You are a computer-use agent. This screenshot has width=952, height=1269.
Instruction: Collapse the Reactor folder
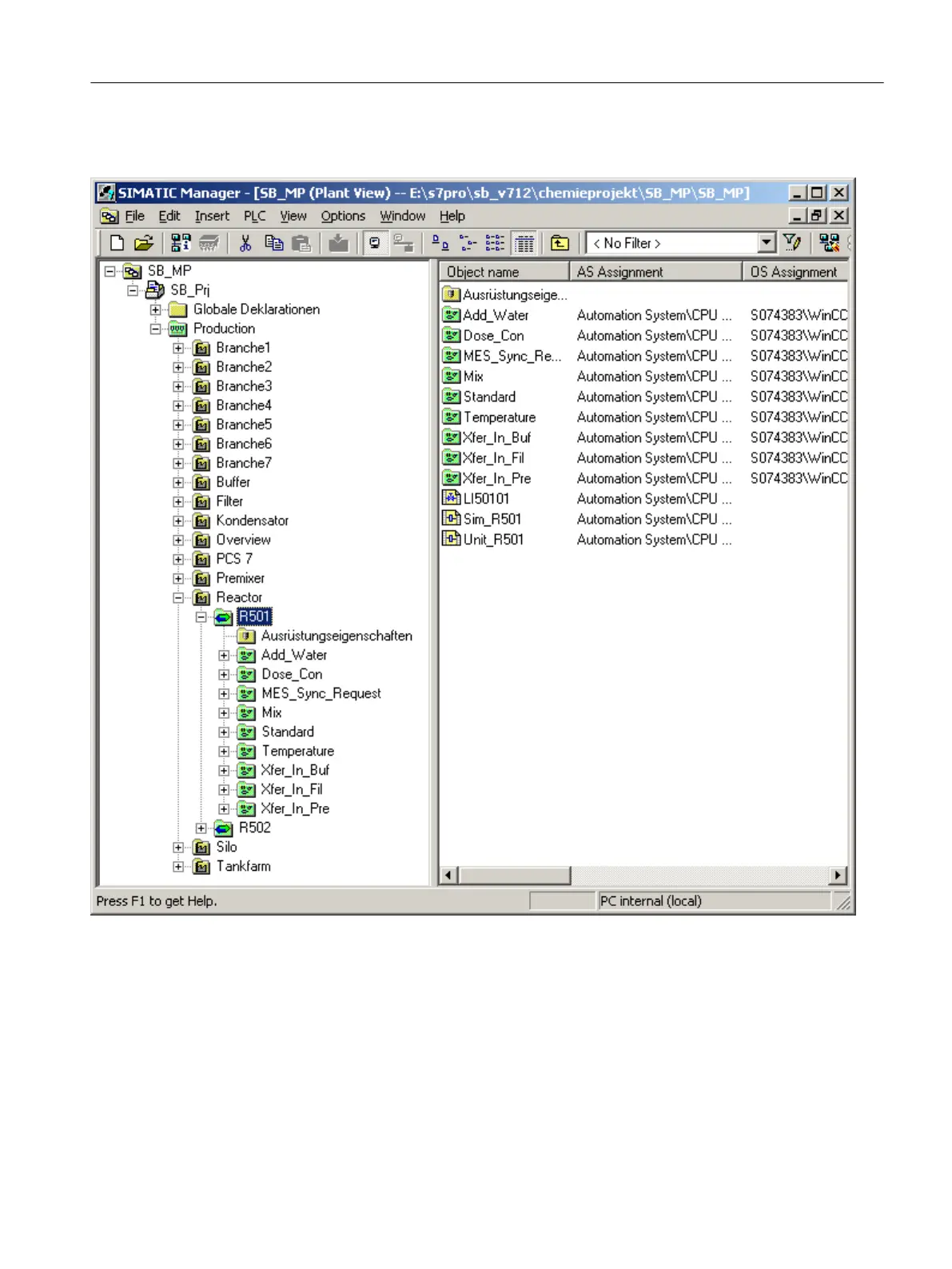(178, 597)
